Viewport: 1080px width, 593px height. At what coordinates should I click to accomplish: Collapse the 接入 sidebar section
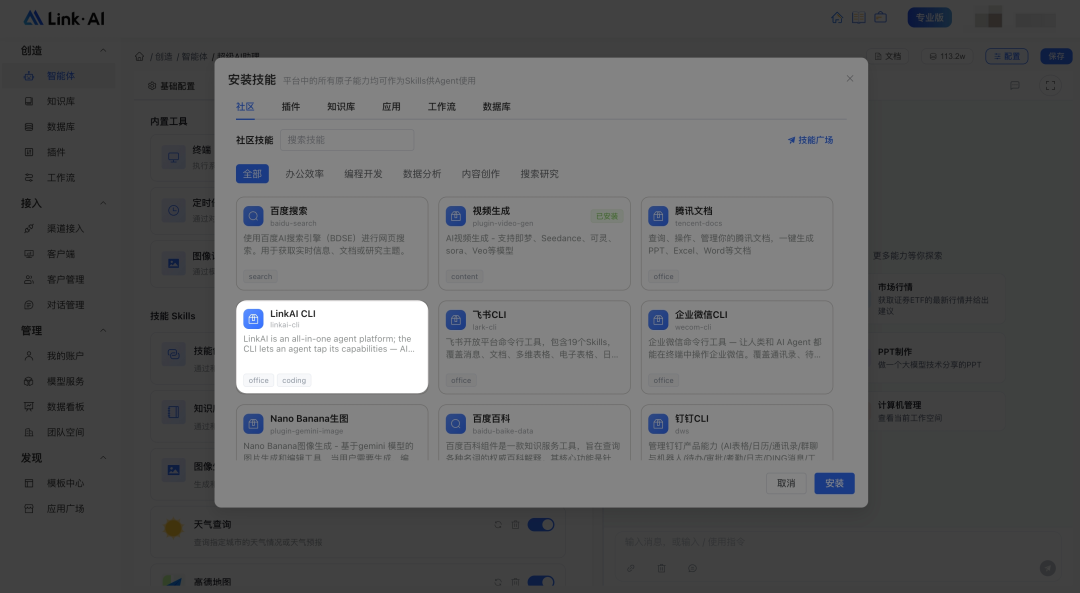click(103, 203)
